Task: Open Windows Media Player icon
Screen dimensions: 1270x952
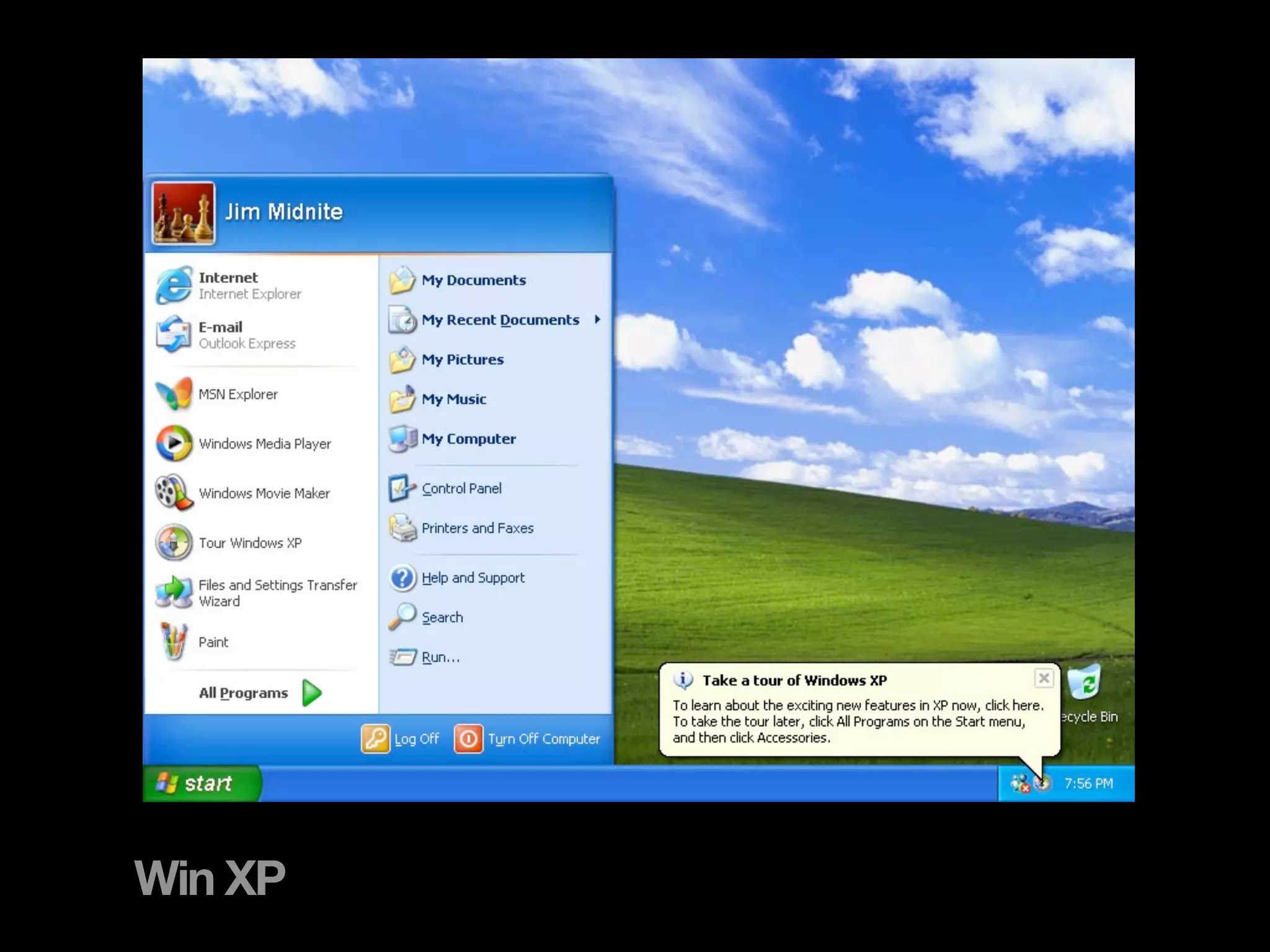Action: tap(174, 443)
